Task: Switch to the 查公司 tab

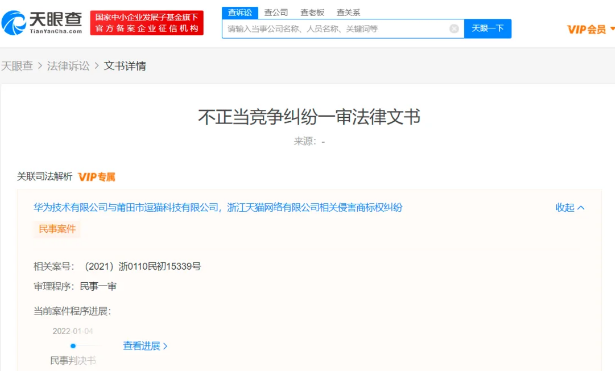Action: 276,13
